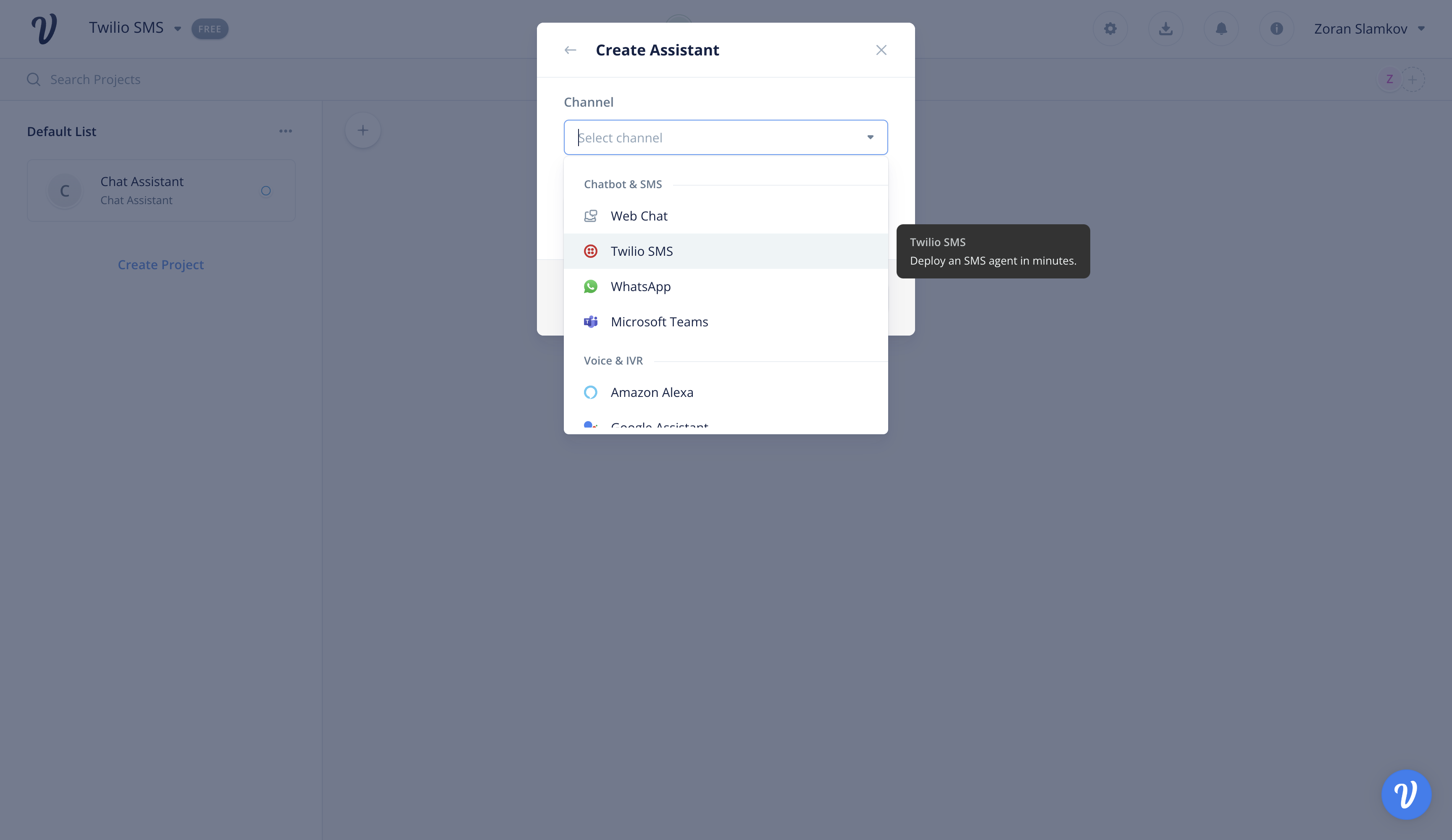Click the Create Project link
This screenshot has height=840, width=1452.
coord(161,265)
